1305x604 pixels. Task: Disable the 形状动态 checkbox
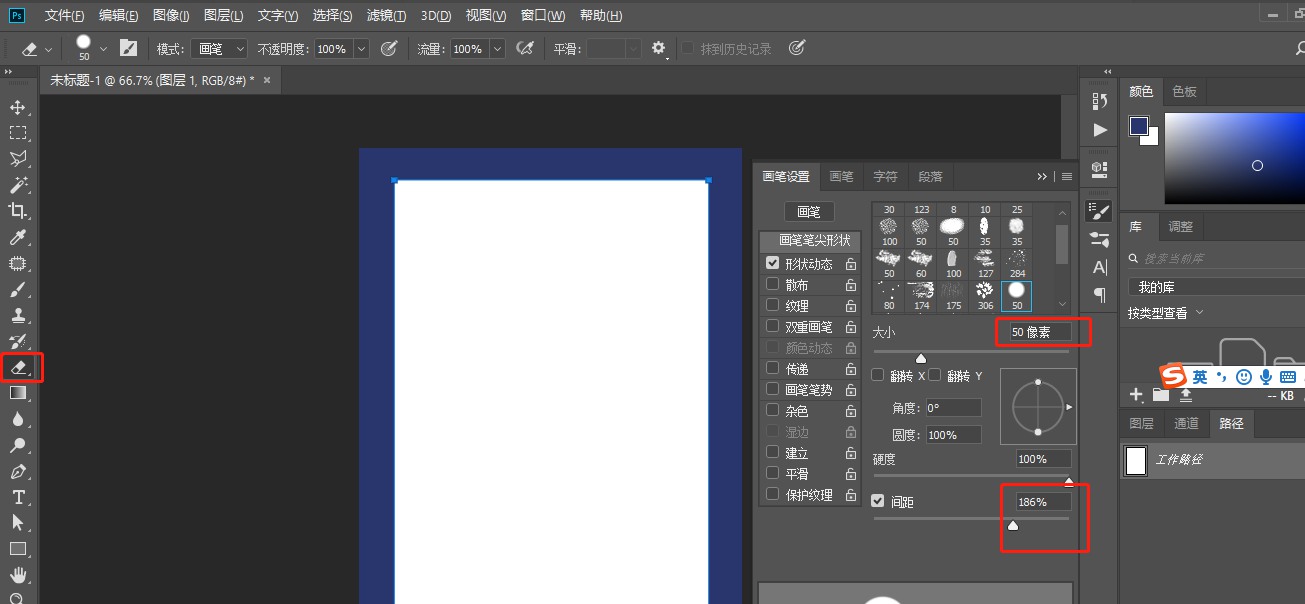coord(772,262)
